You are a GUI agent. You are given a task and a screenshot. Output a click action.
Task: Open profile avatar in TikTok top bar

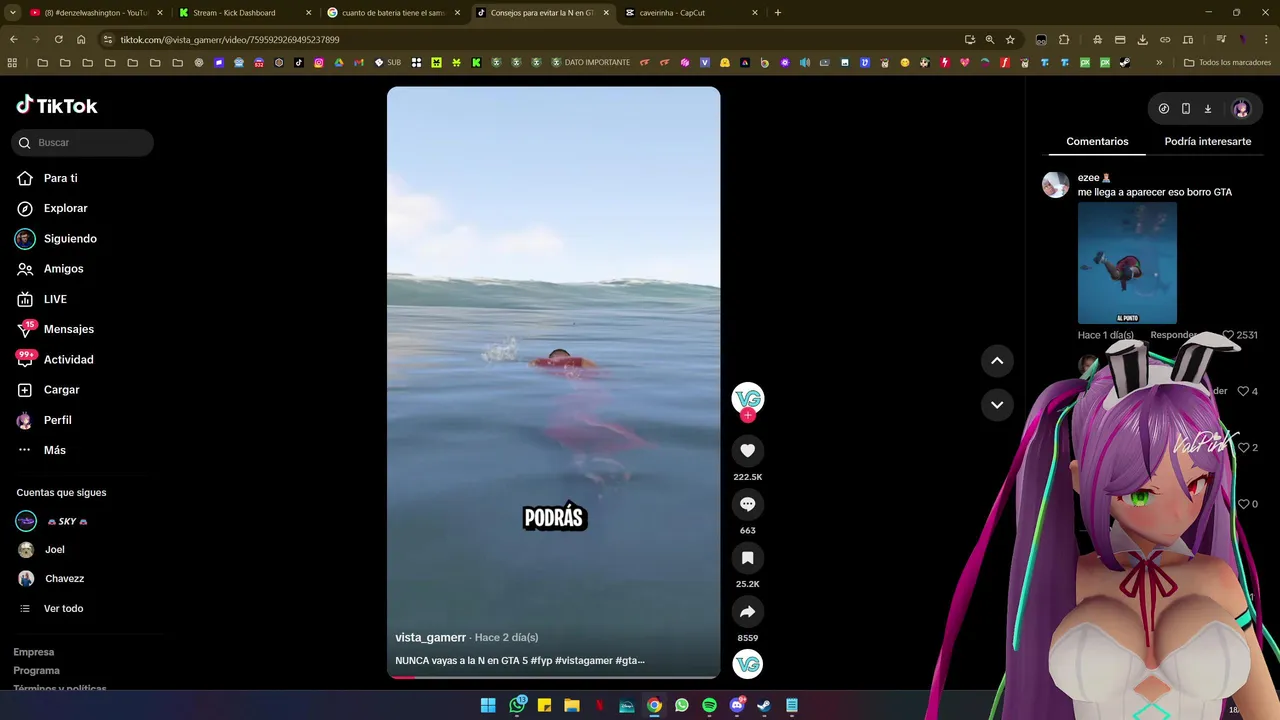click(1241, 109)
